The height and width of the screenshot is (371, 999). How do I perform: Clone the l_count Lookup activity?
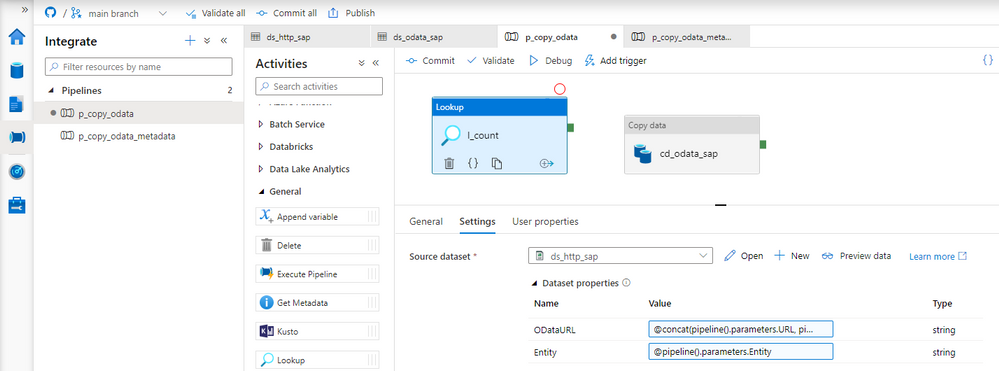(497, 163)
